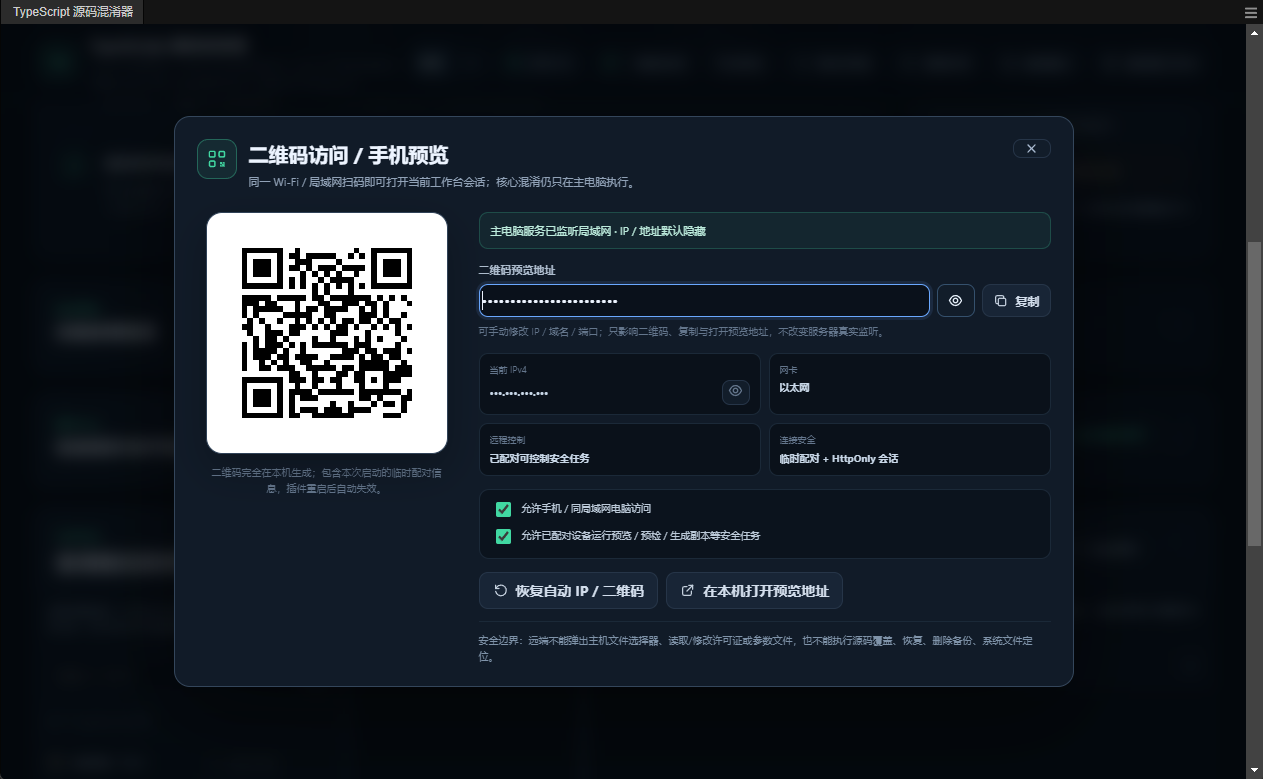1263x779 pixels.
Task: Select the TypeScript 源码混淆器 tab
Action: click(73, 12)
